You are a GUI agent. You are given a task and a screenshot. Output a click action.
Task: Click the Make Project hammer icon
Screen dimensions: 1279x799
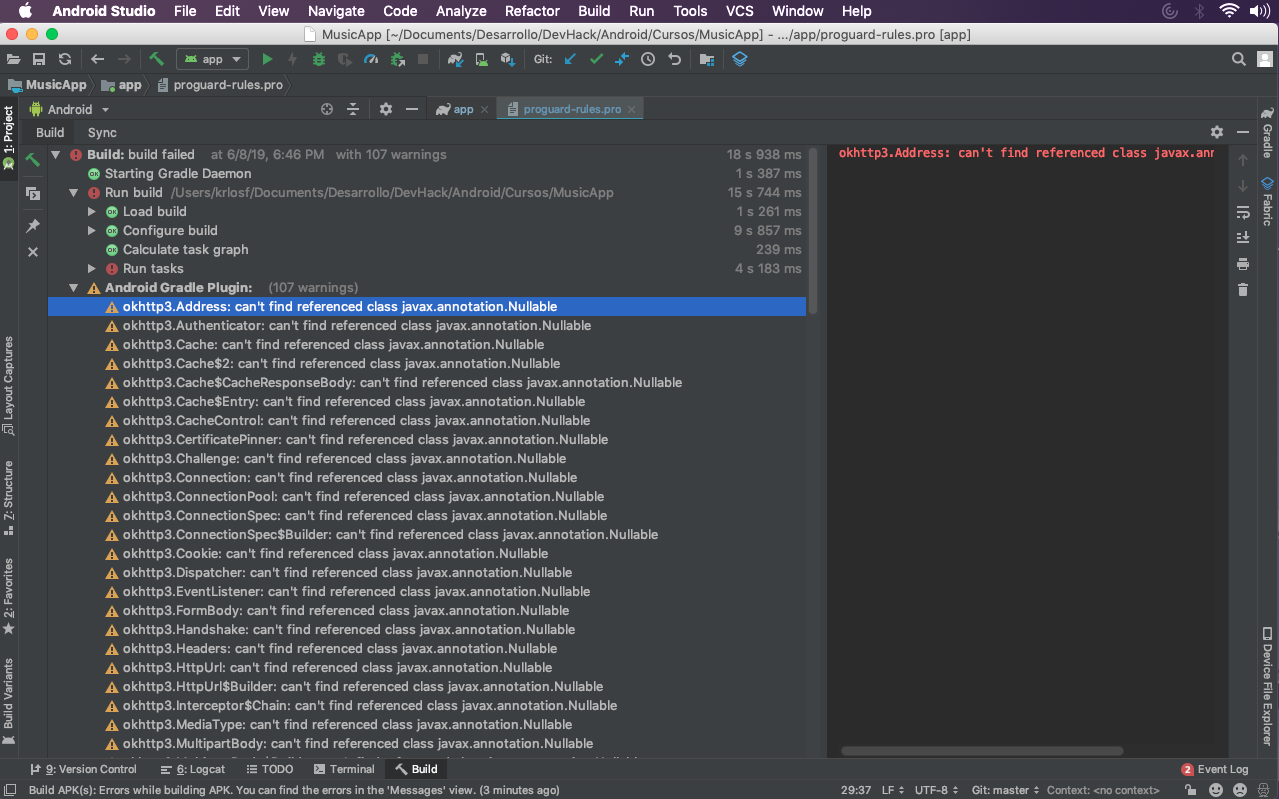pos(157,60)
